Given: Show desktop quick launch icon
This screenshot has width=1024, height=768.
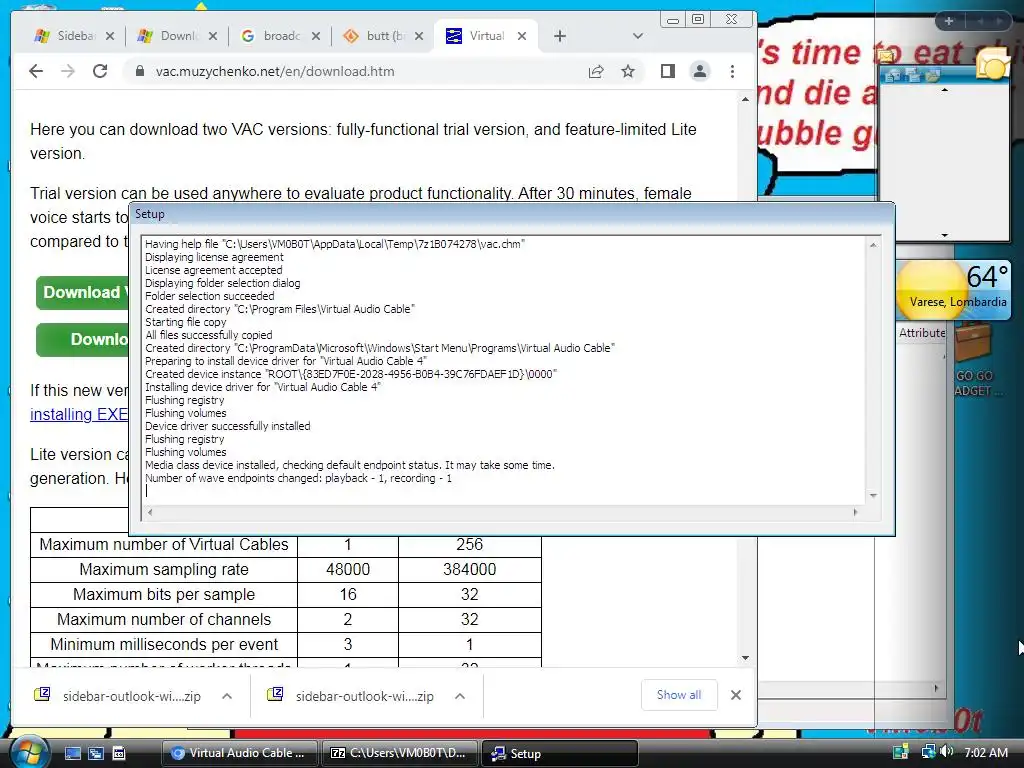Looking at the screenshot, I should [x=72, y=753].
